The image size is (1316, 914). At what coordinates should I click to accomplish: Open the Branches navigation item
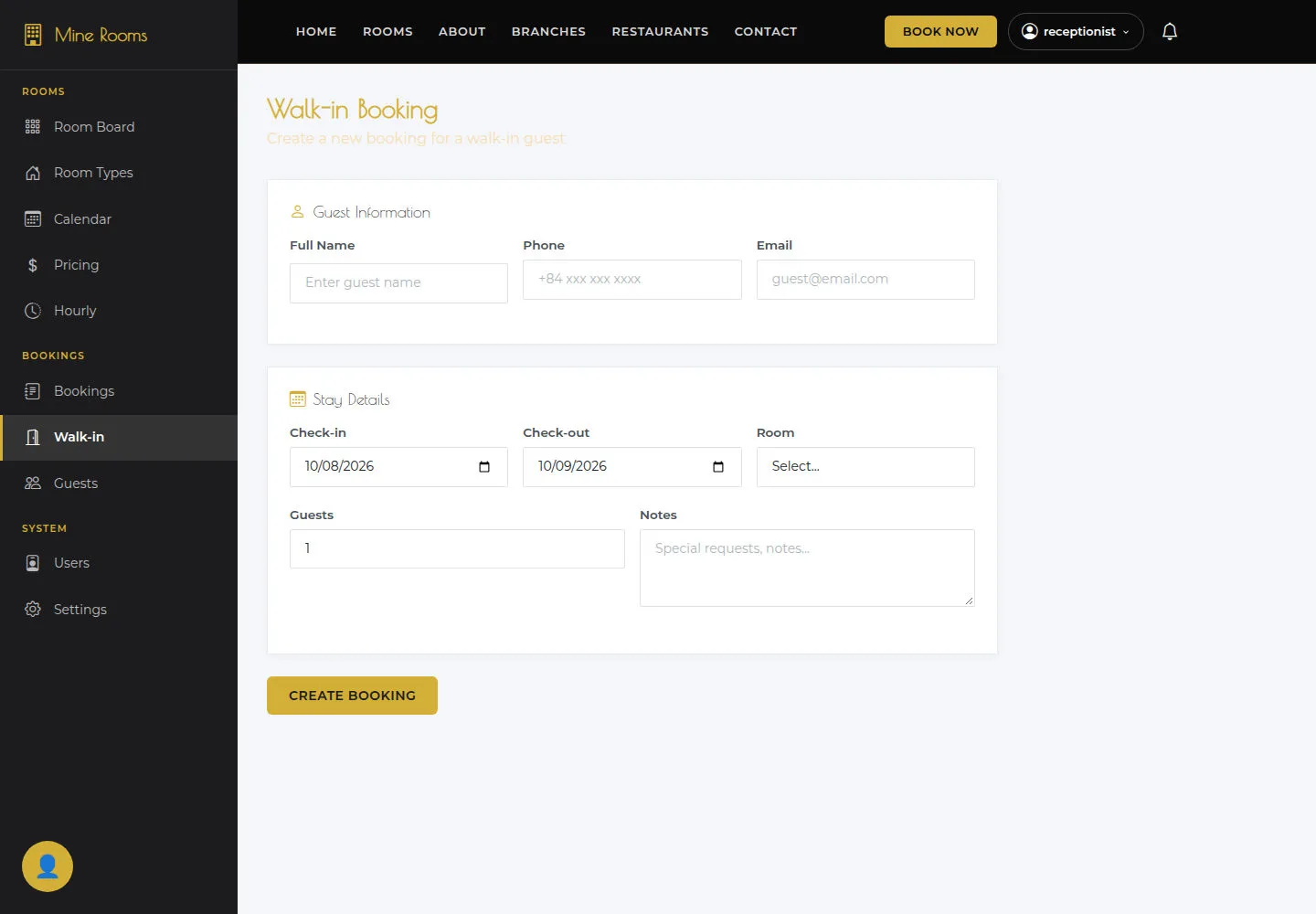click(548, 32)
